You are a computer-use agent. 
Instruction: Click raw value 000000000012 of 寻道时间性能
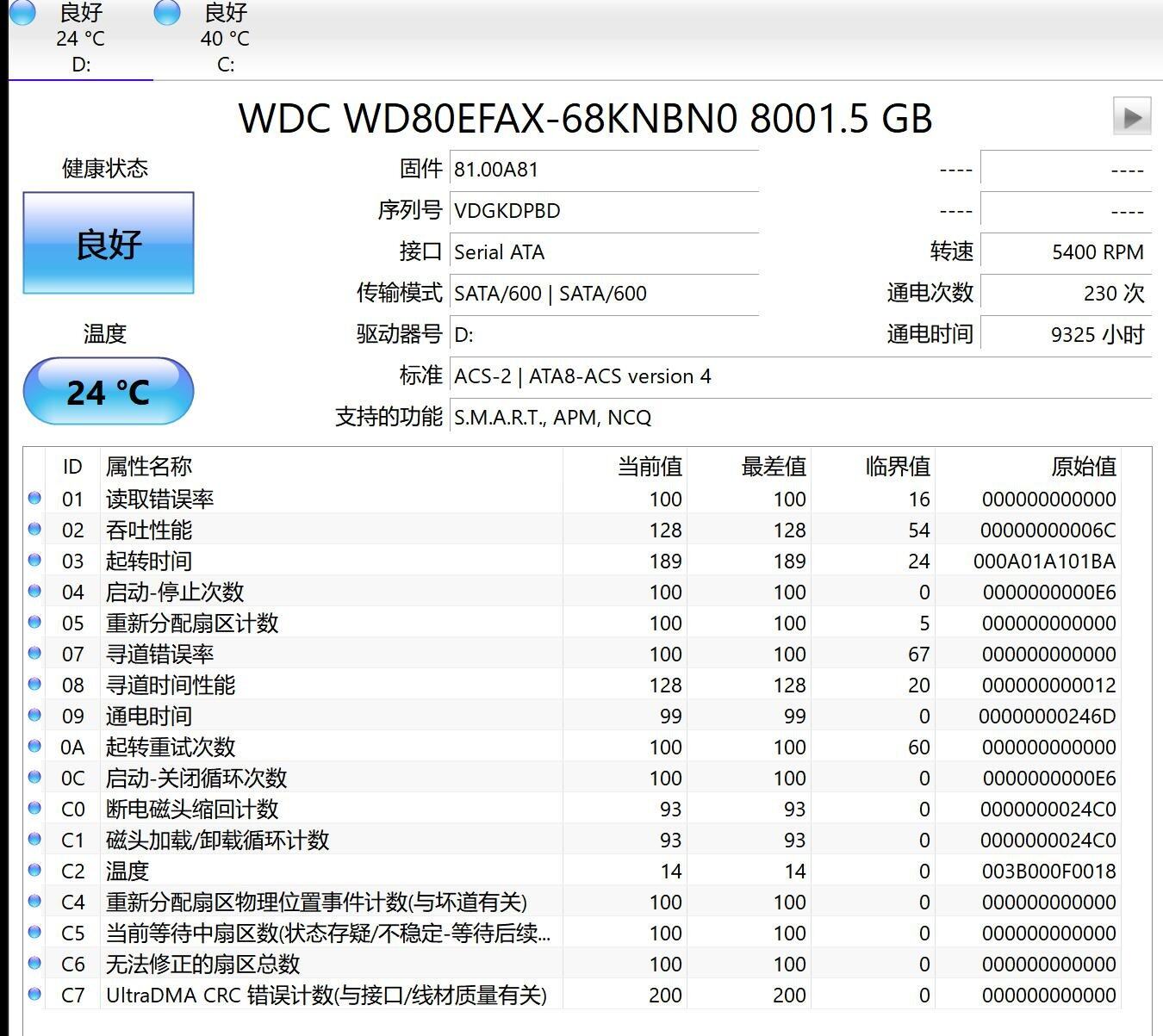click(1048, 685)
